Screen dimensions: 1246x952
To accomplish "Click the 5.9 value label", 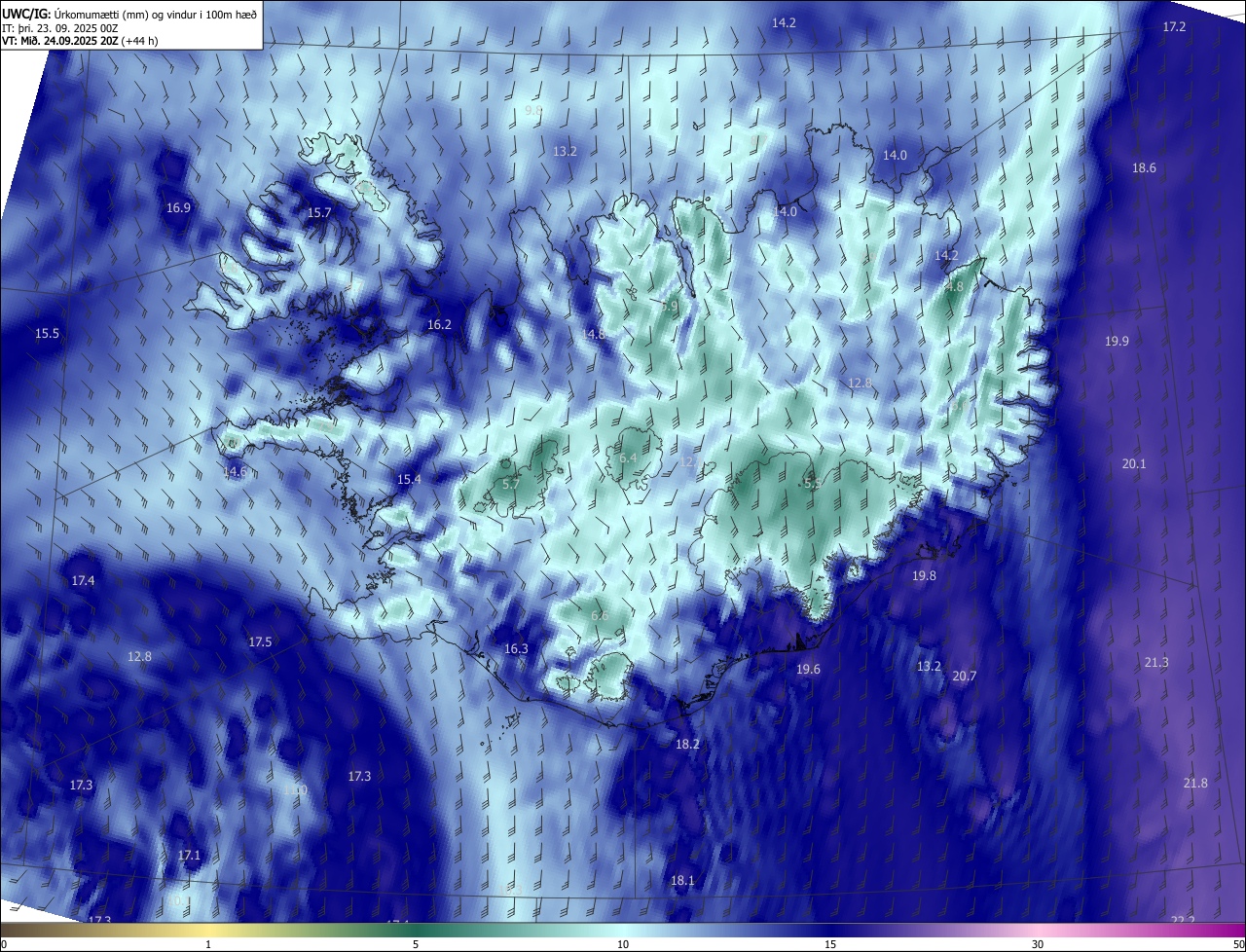I will click(669, 306).
